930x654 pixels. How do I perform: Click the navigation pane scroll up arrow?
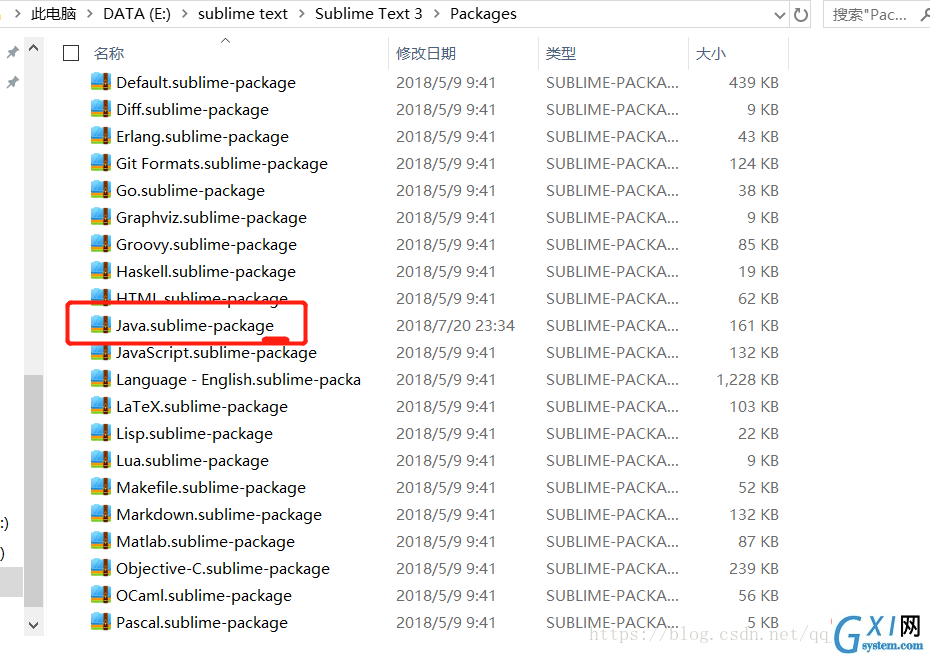[34, 47]
